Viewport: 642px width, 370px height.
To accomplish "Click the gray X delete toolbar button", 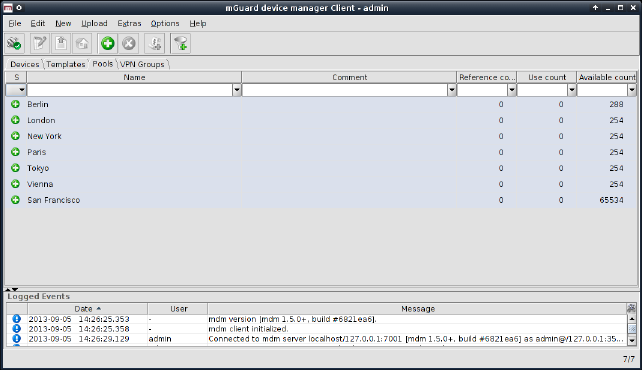I will click(x=129, y=43).
